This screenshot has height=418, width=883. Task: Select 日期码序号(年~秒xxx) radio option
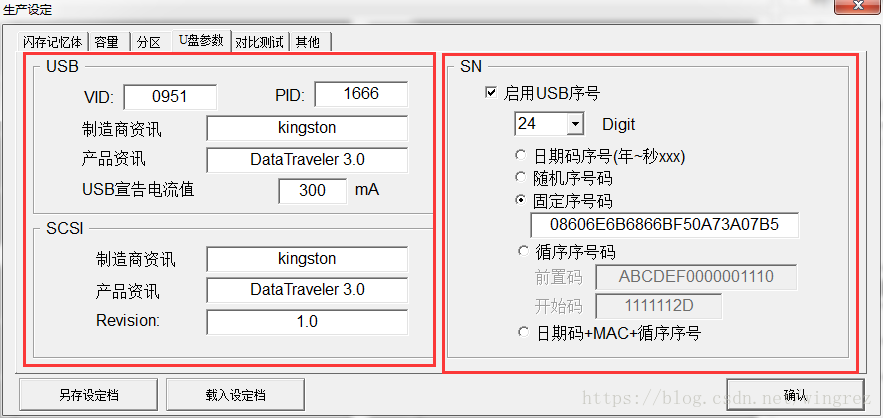[x=521, y=156]
